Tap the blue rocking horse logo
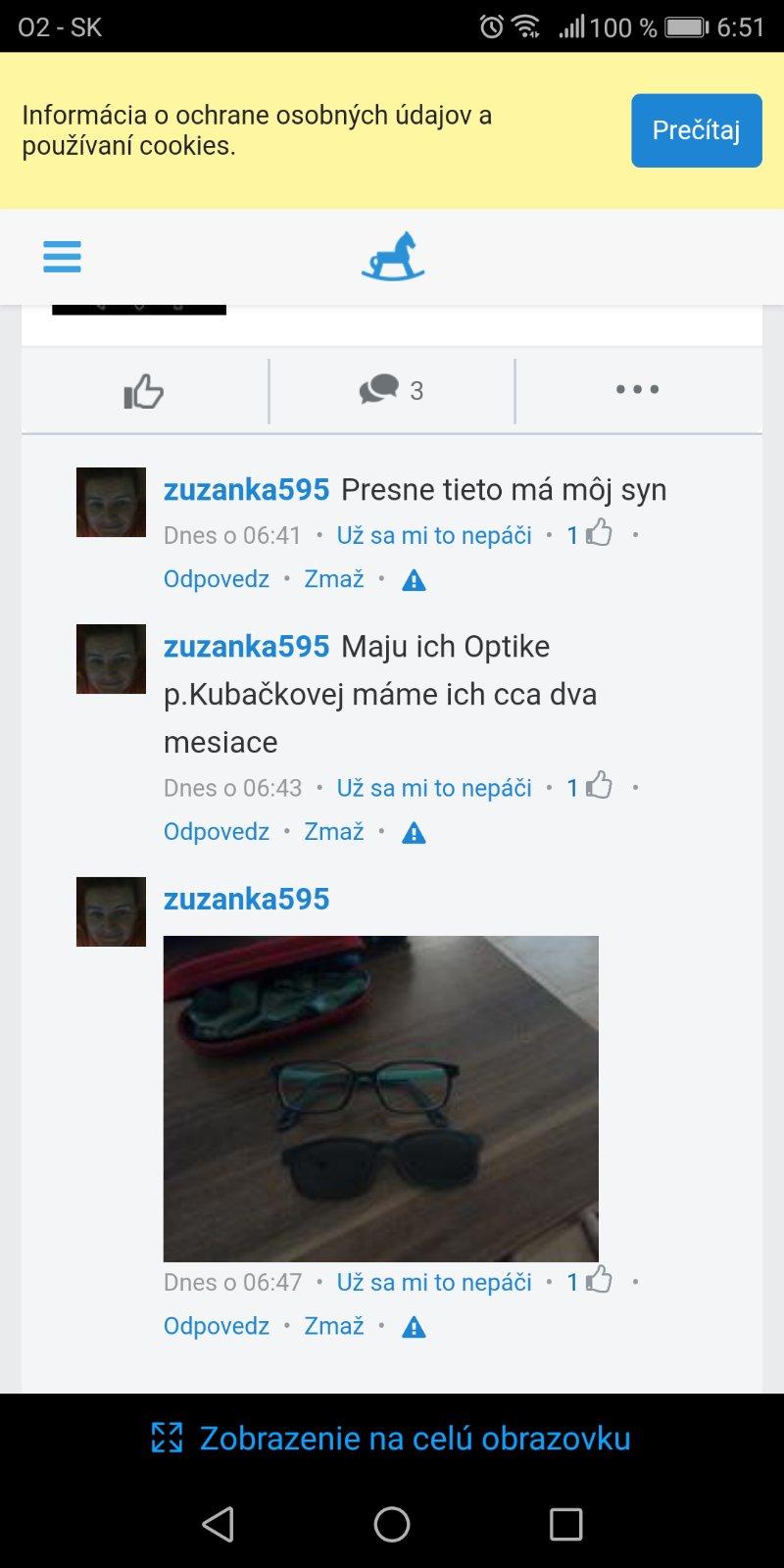 tap(392, 257)
